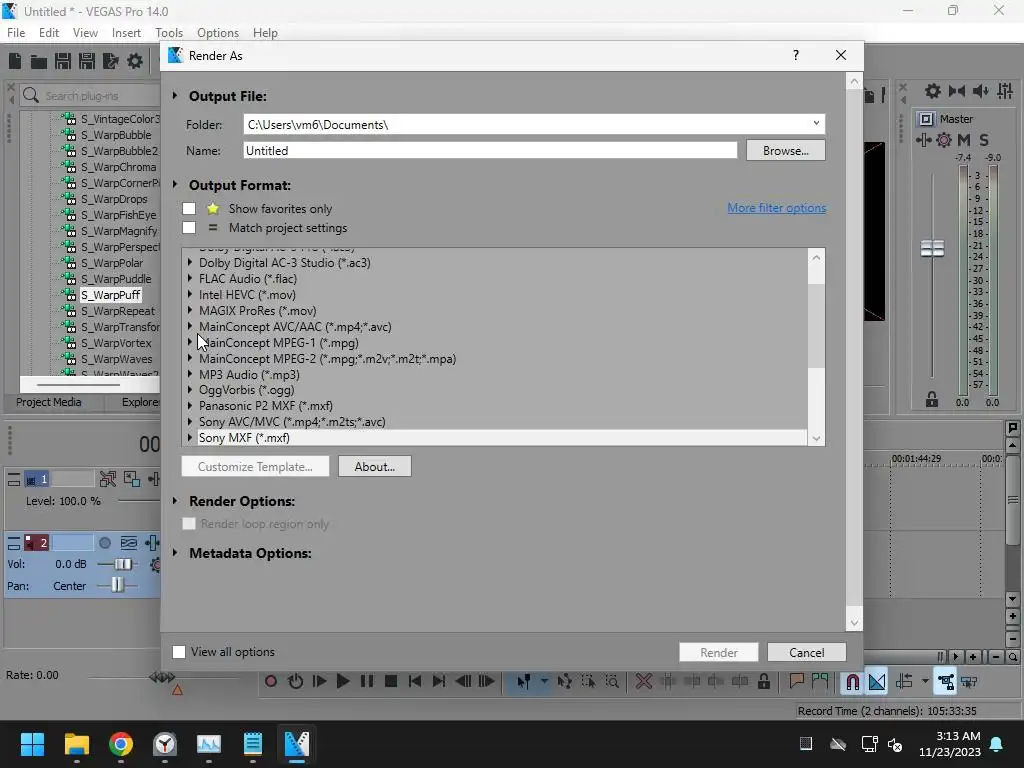Click the track 2 Pan slider
The height and width of the screenshot is (768, 1024).
[x=117, y=585]
